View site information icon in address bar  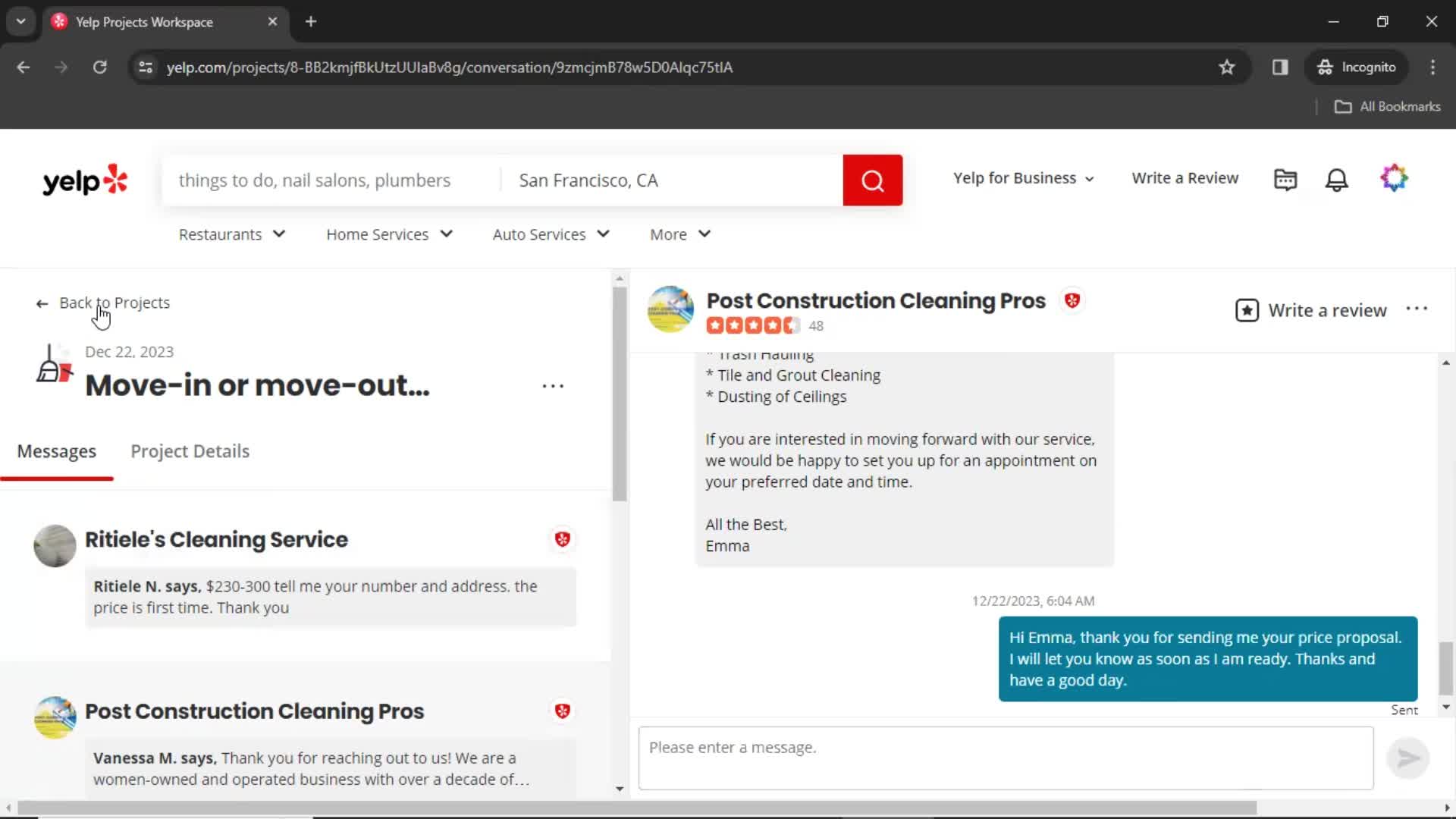tap(146, 67)
